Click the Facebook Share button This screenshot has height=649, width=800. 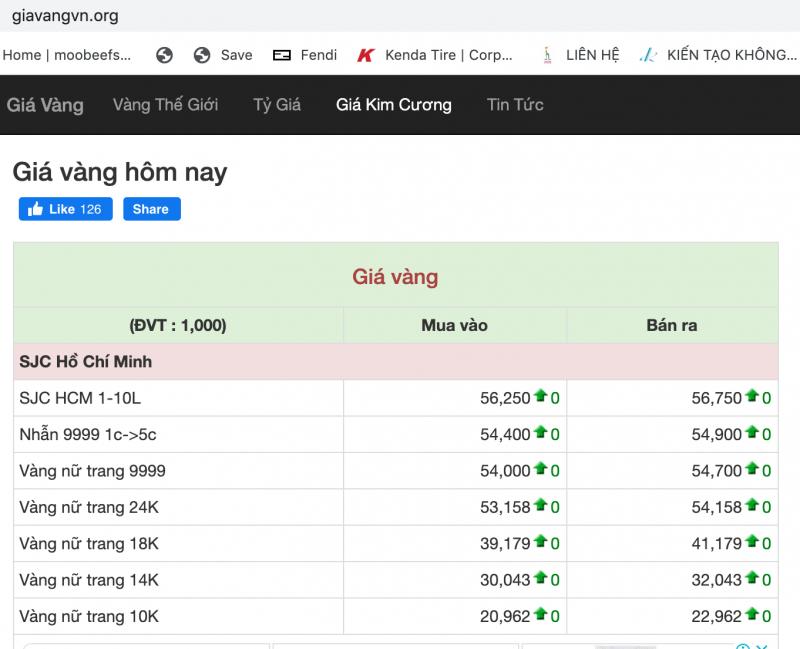click(152, 209)
